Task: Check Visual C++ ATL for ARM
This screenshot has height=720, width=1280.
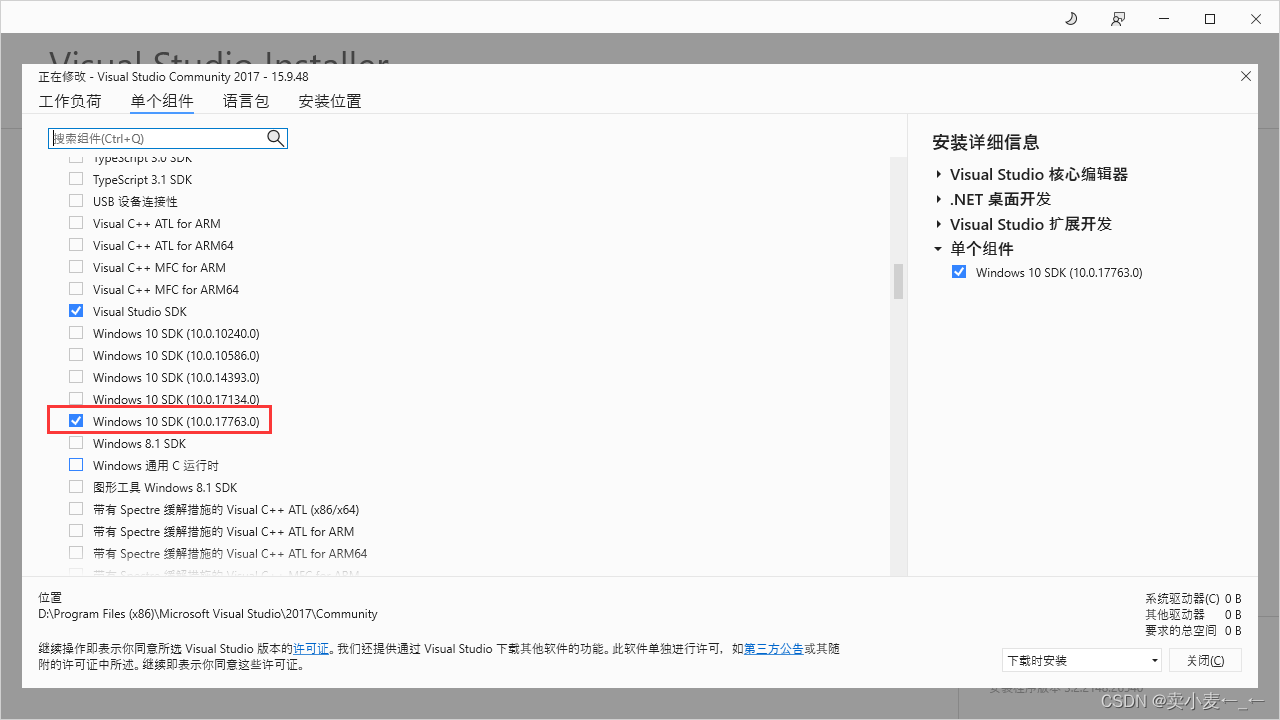Action: pyautogui.click(x=76, y=223)
